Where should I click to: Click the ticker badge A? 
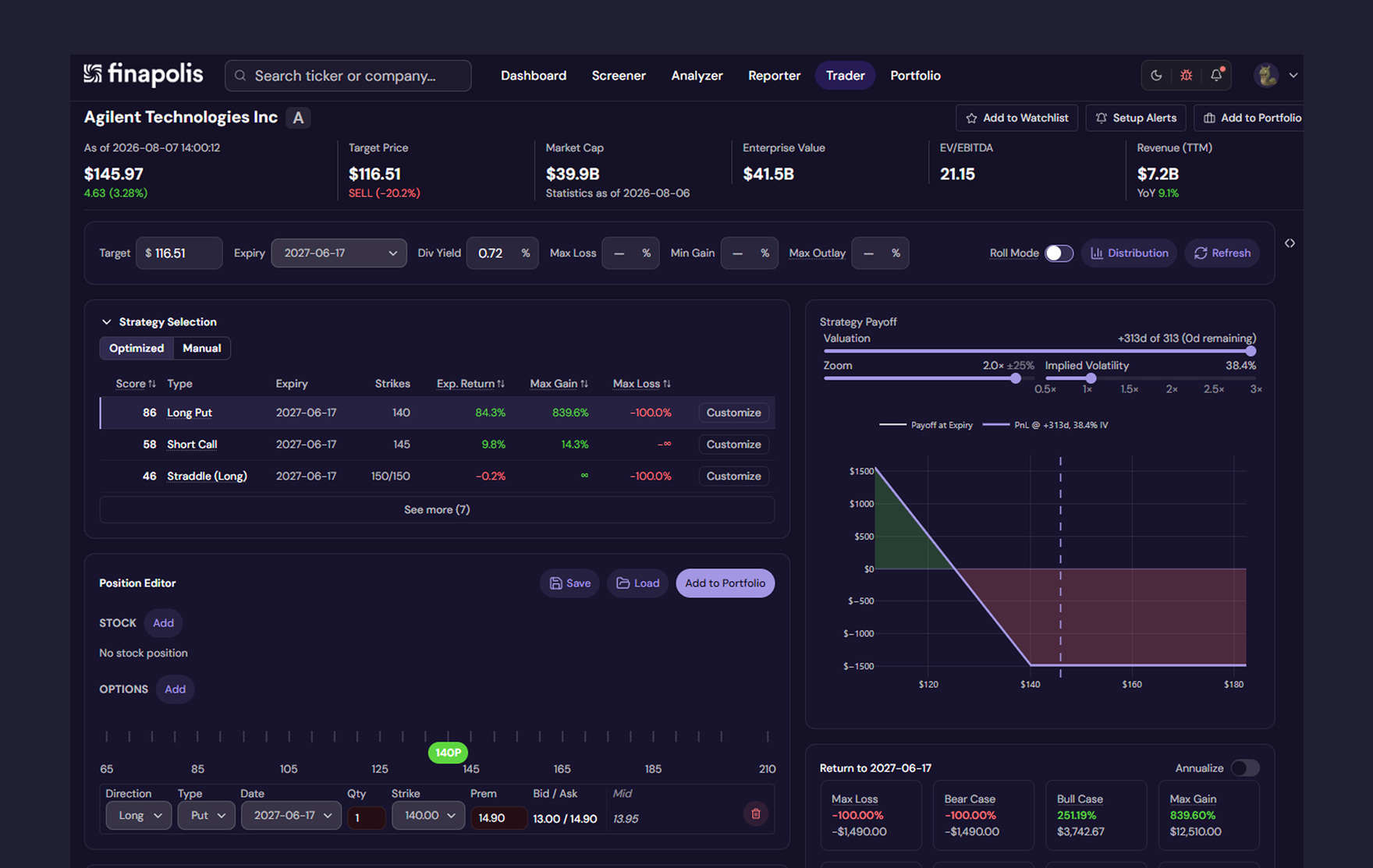(298, 118)
